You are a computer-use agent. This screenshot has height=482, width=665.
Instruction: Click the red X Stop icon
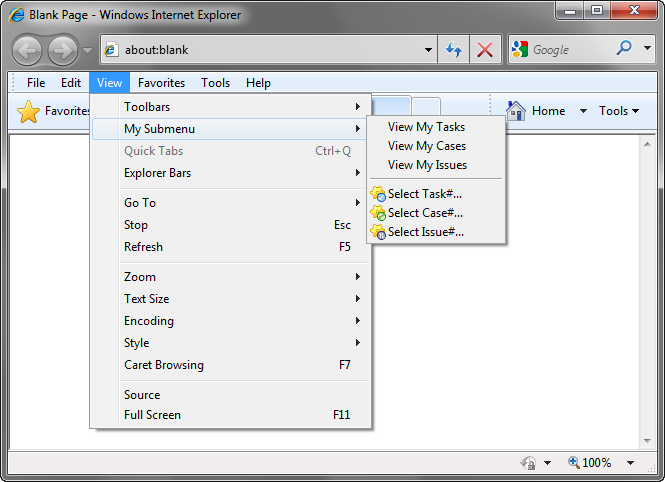[485, 50]
